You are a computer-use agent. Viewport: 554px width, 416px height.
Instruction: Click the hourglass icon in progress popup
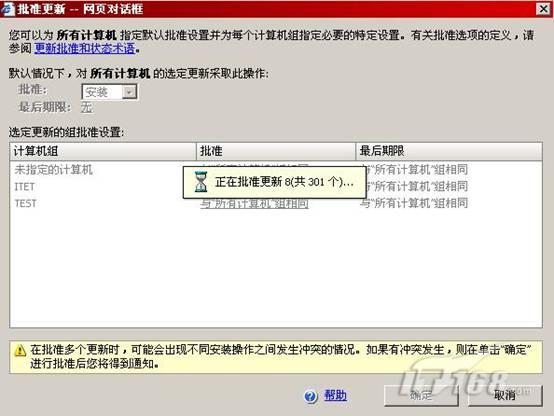201,182
